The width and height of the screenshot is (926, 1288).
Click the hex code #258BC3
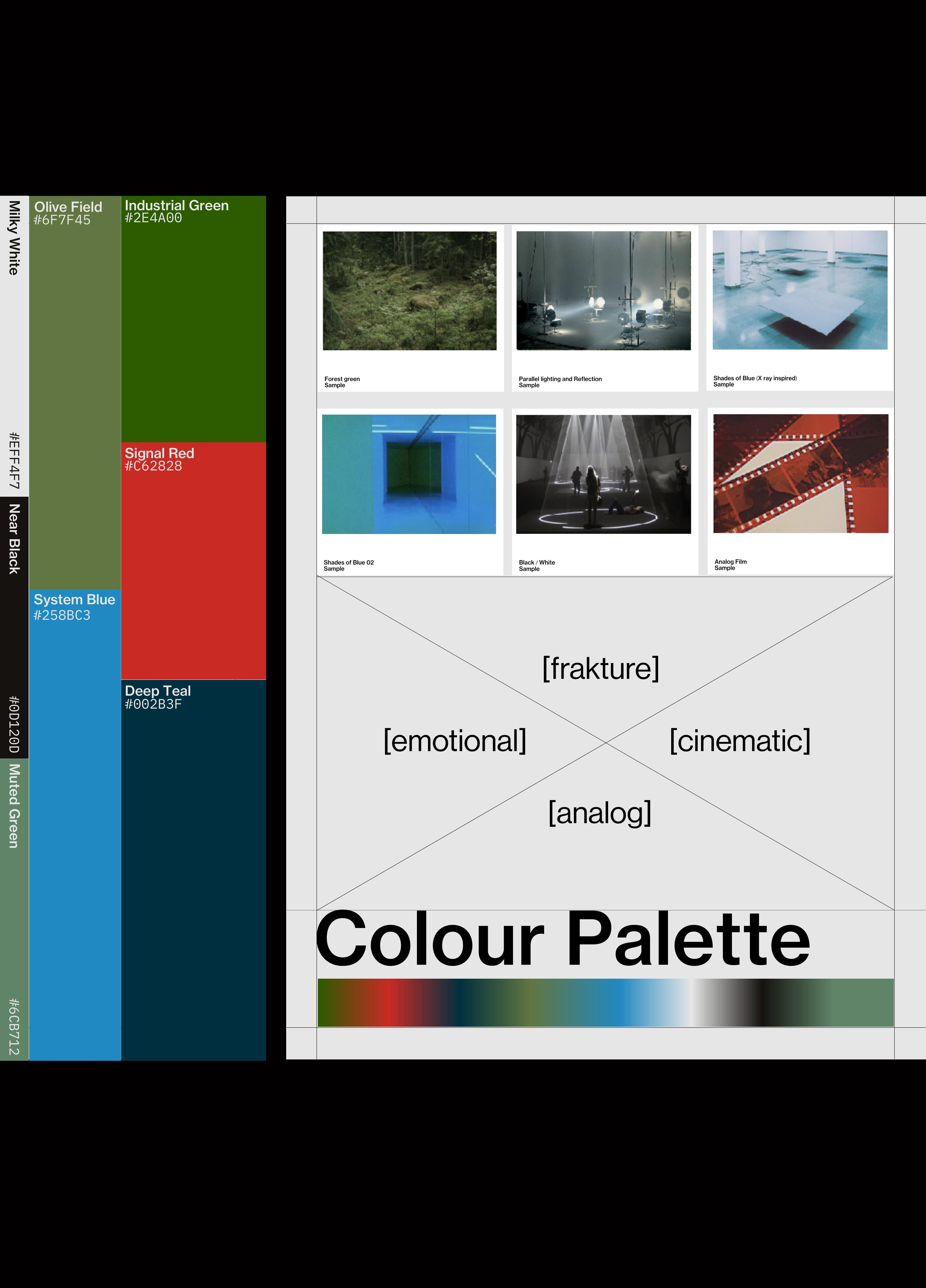coord(62,616)
